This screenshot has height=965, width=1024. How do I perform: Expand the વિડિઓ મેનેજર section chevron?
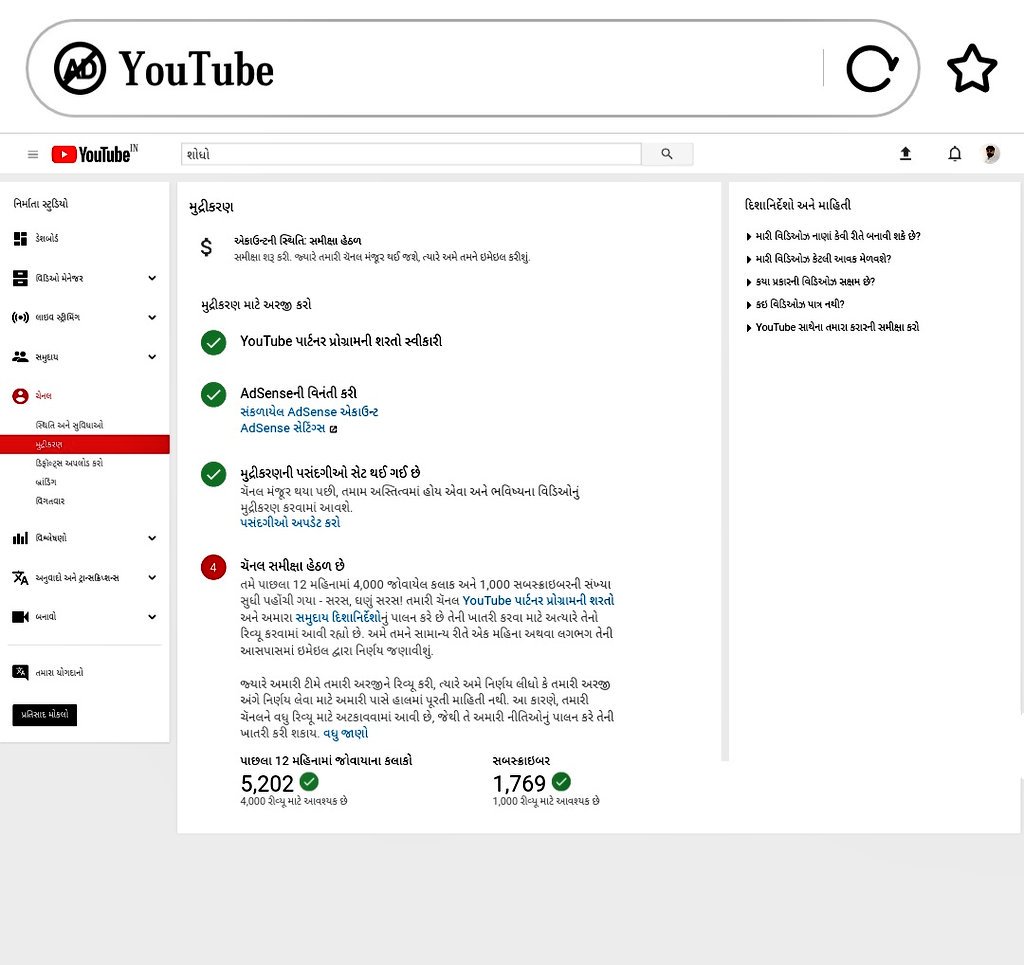pos(152,278)
